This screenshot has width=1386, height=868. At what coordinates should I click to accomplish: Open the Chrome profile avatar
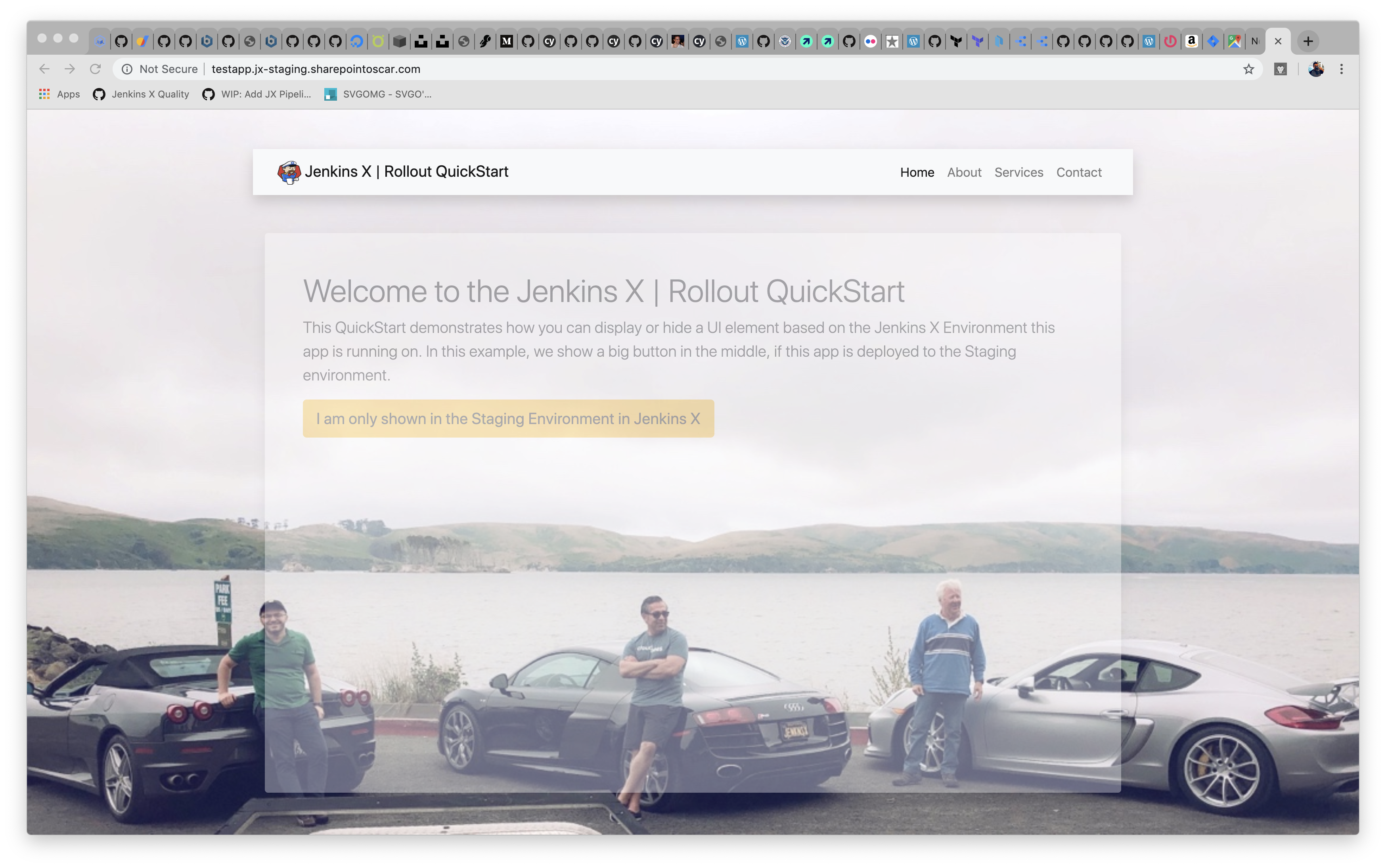point(1315,69)
